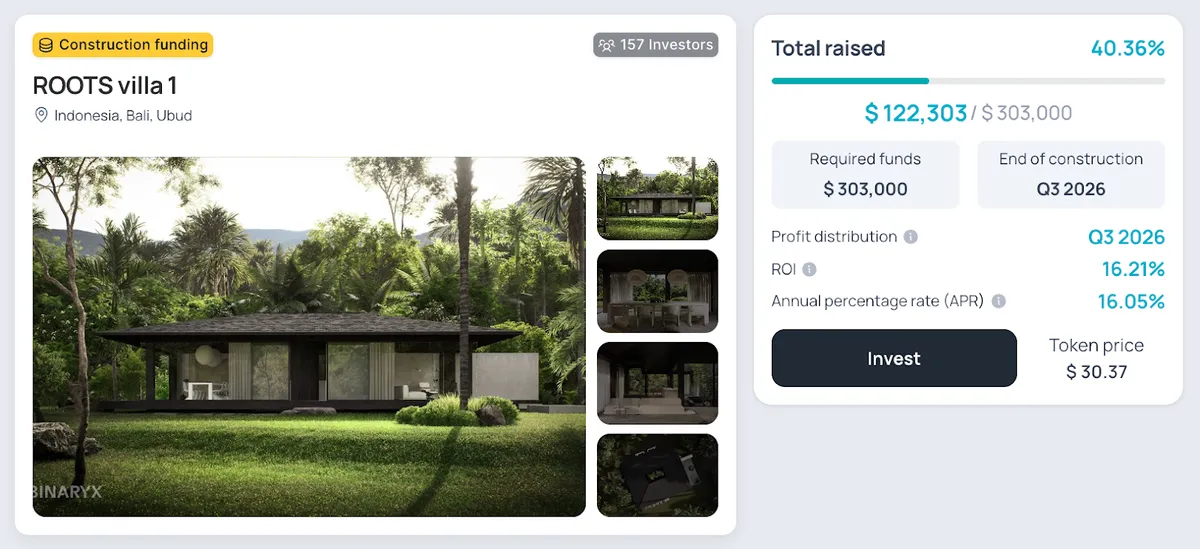Screen dimensions: 1200x549
Task: Click the location pin icon
Action: tap(41, 115)
